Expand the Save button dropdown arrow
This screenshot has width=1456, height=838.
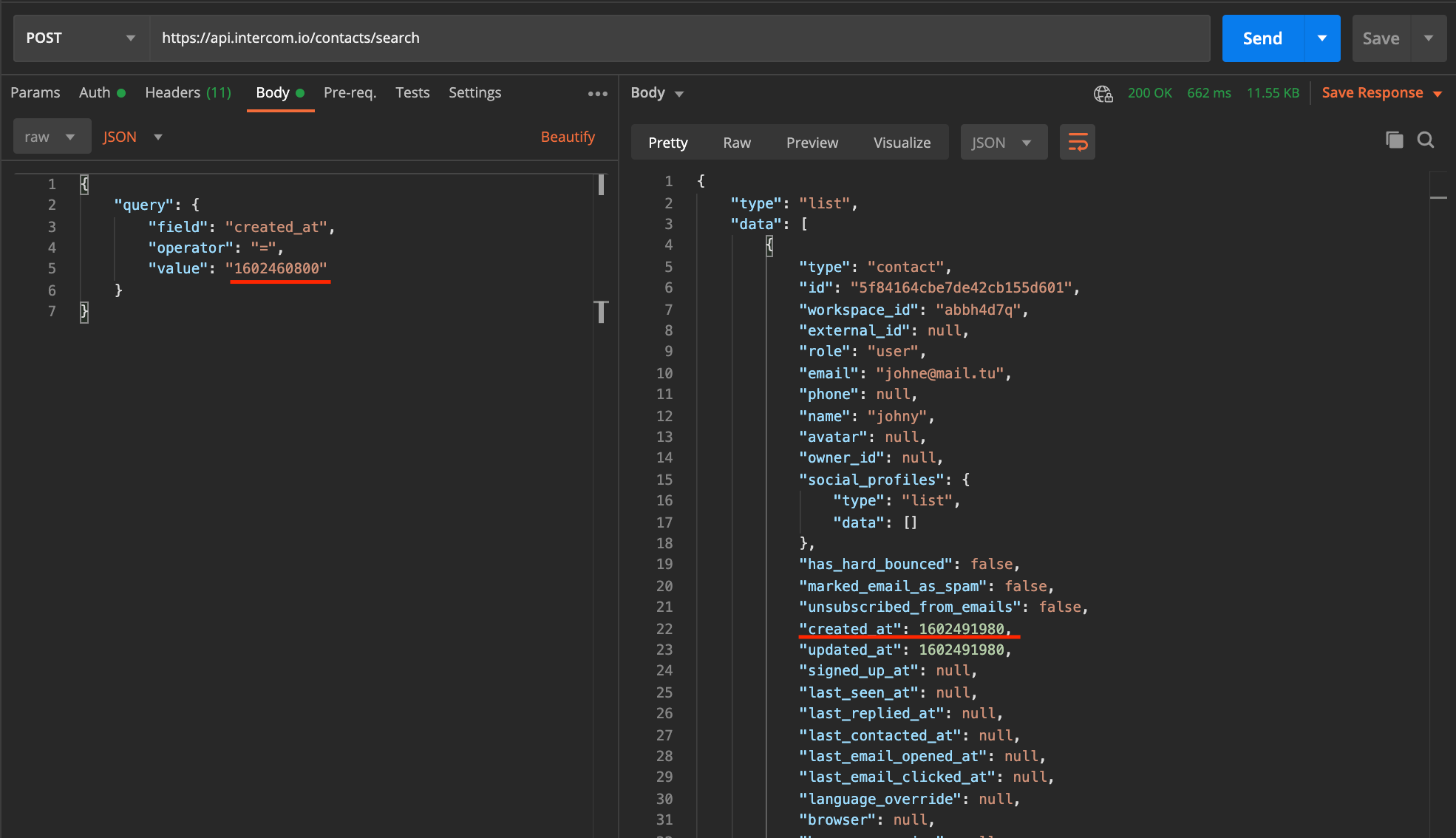point(1429,38)
